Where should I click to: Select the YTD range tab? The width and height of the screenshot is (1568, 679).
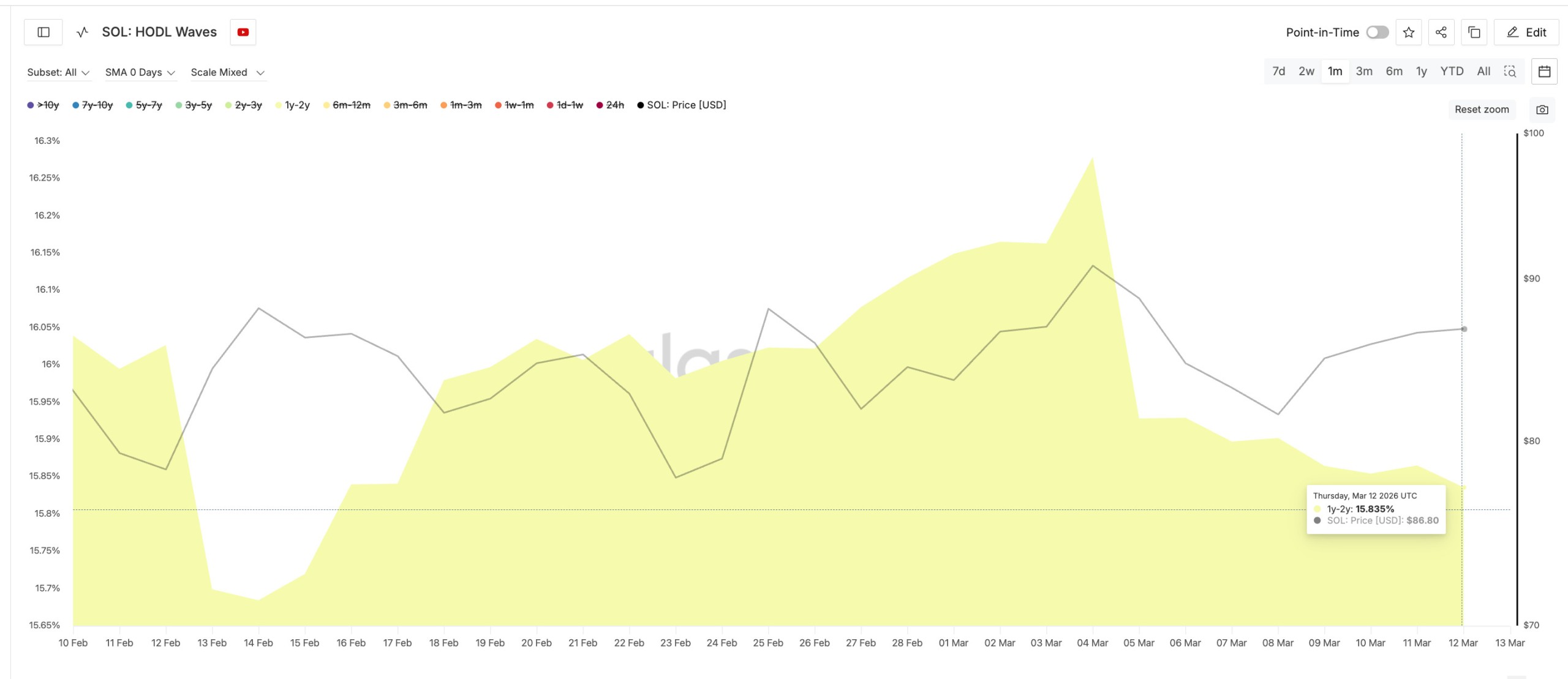point(1450,71)
